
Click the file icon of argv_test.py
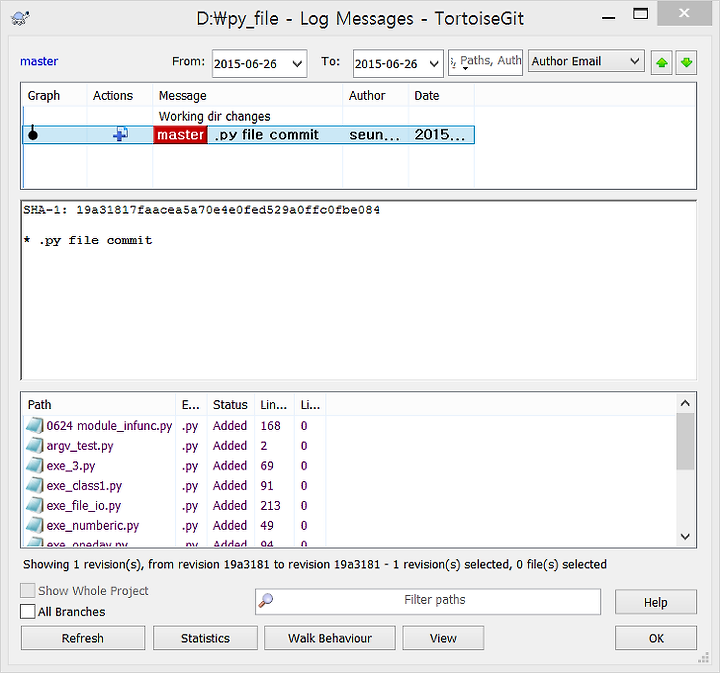35,445
